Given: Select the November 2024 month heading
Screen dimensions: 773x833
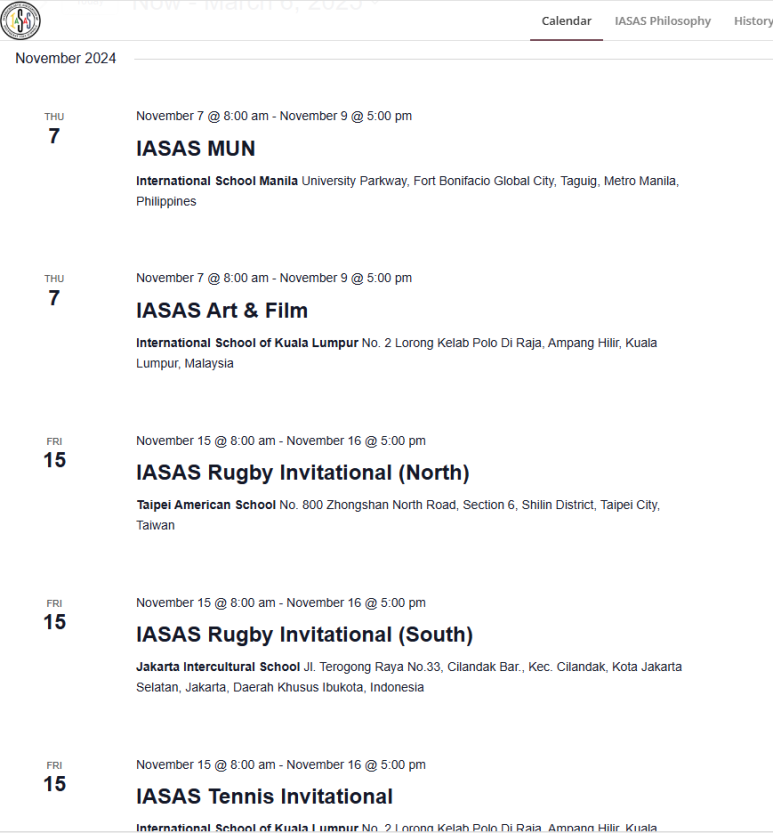Looking at the screenshot, I should 65,58.
